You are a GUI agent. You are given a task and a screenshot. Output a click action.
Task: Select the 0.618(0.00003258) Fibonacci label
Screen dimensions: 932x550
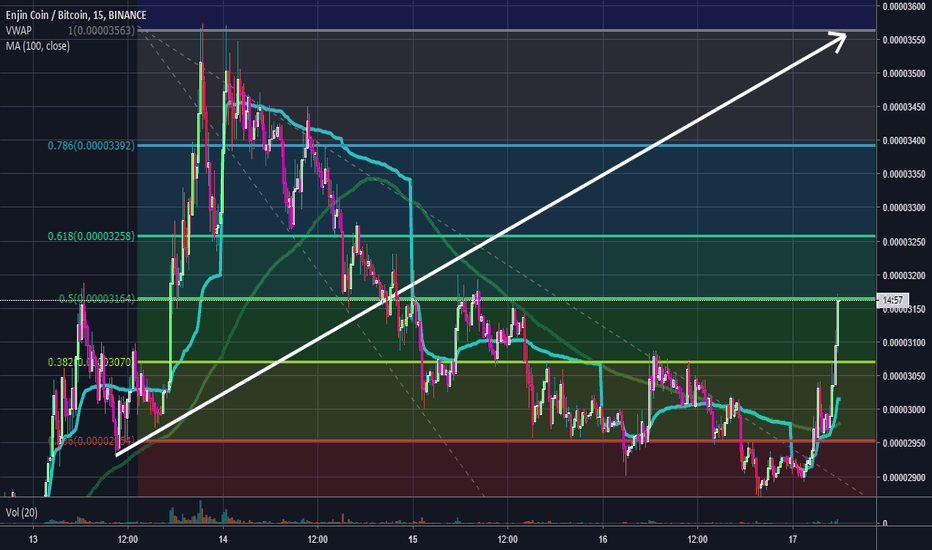coord(92,236)
